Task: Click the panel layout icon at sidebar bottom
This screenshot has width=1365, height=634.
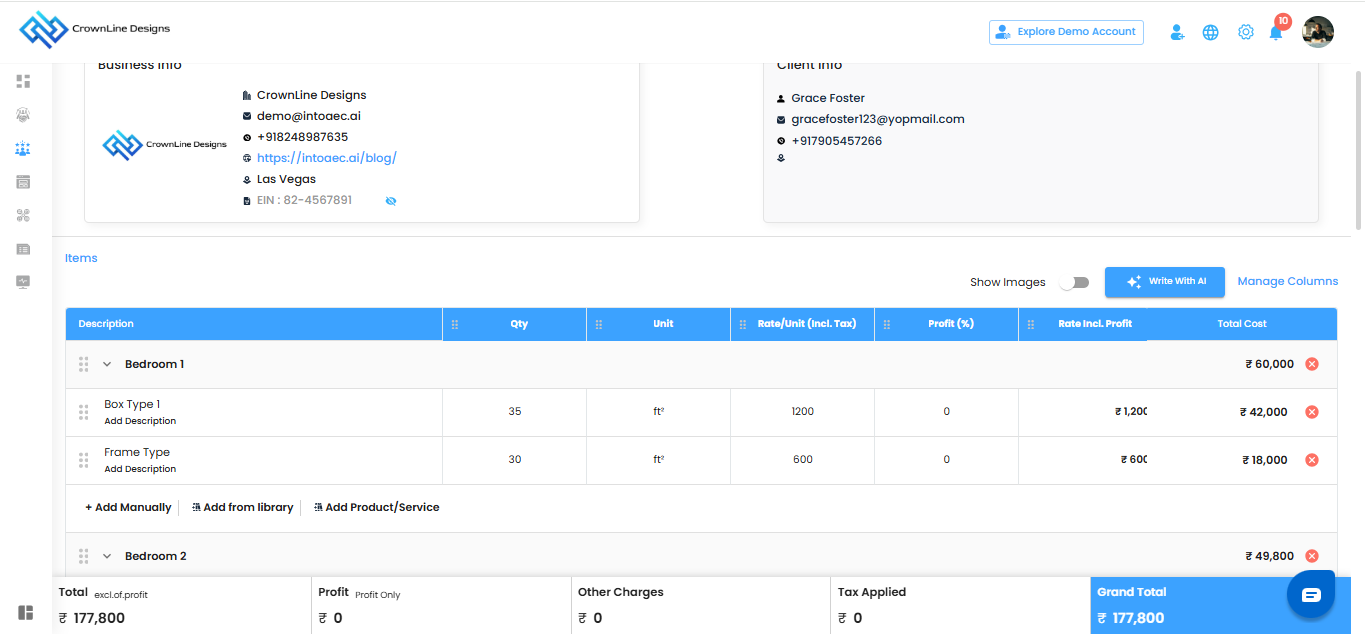Action: pos(26,612)
